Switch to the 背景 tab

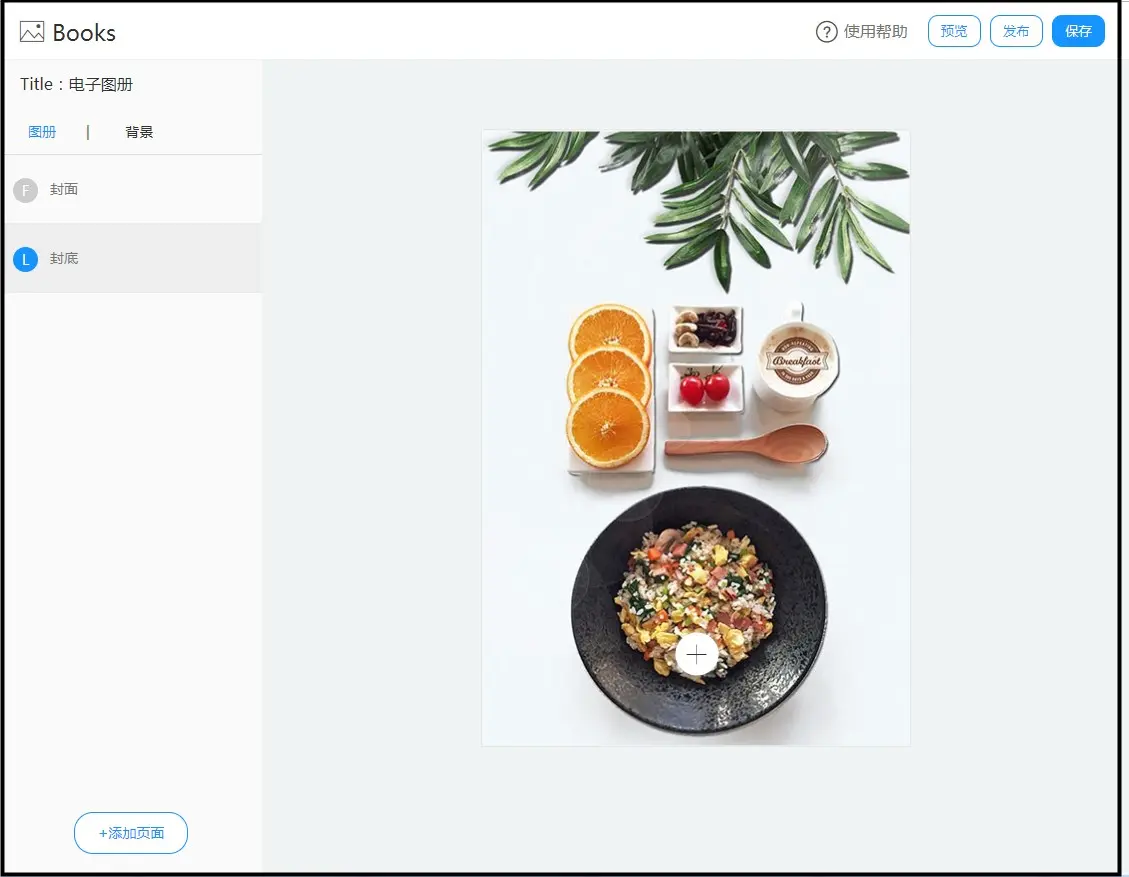click(x=139, y=132)
